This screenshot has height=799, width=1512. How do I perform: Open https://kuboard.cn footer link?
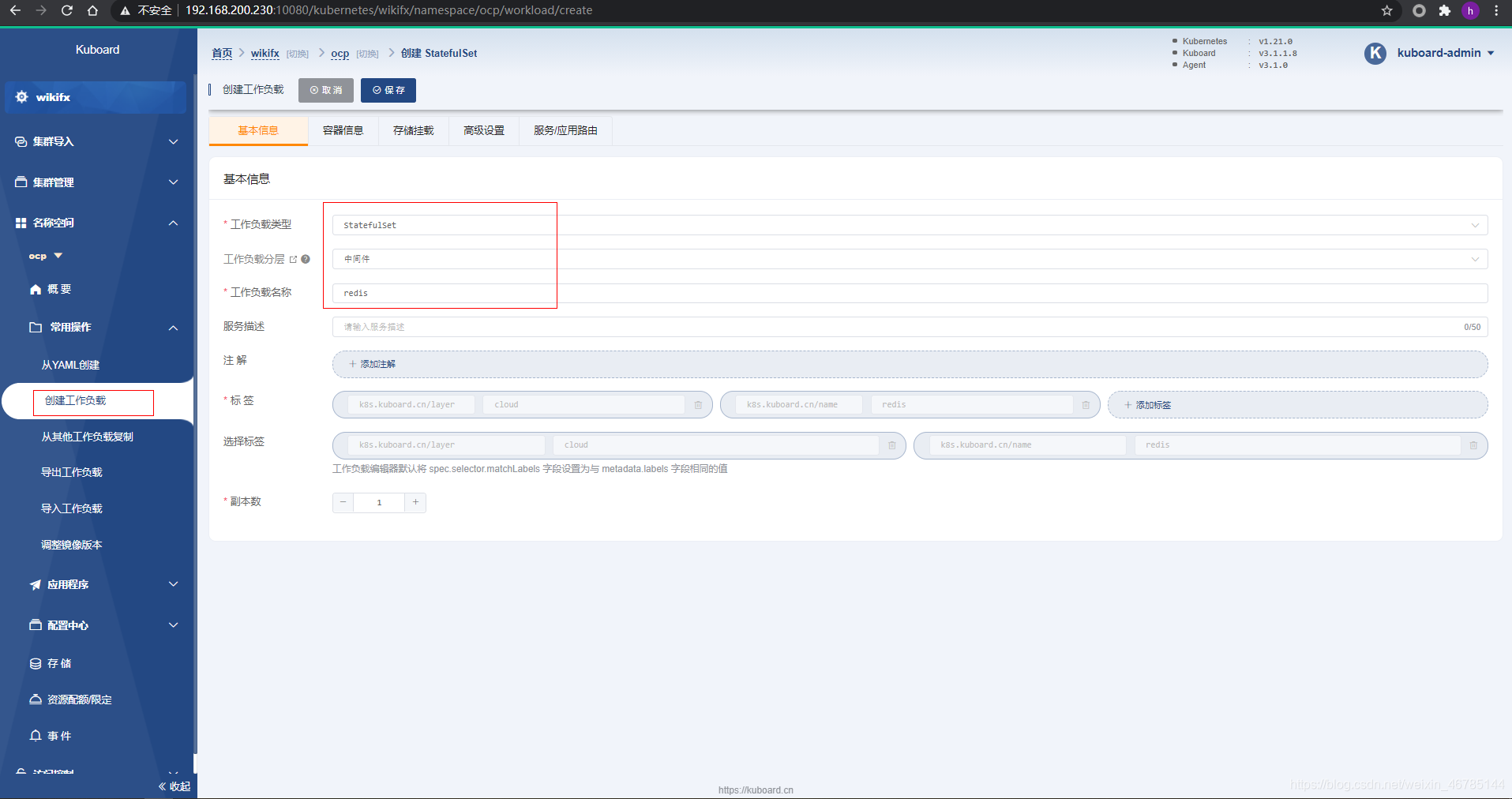756,790
